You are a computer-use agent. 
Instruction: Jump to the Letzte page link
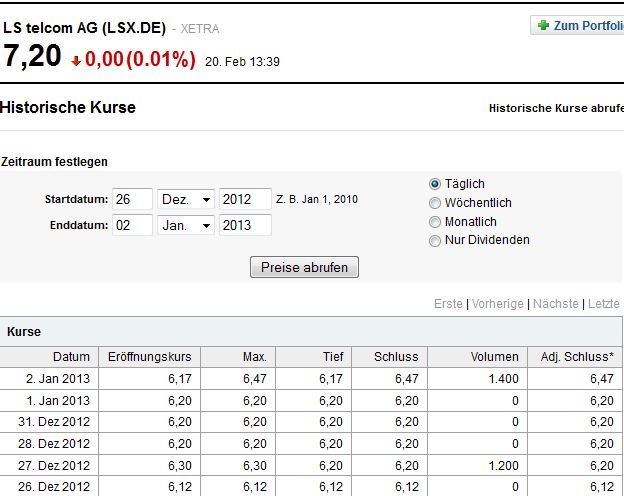(604, 304)
